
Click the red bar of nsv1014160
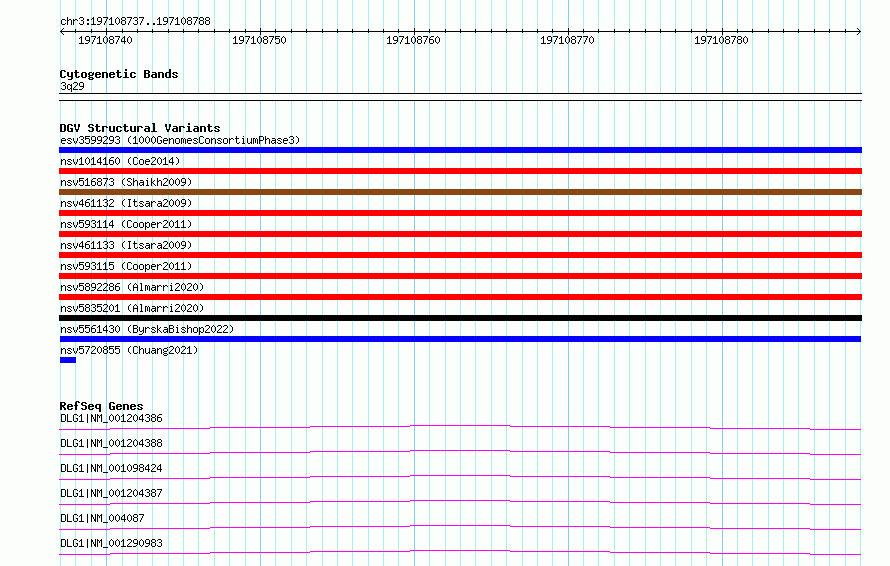pos(460,171)
